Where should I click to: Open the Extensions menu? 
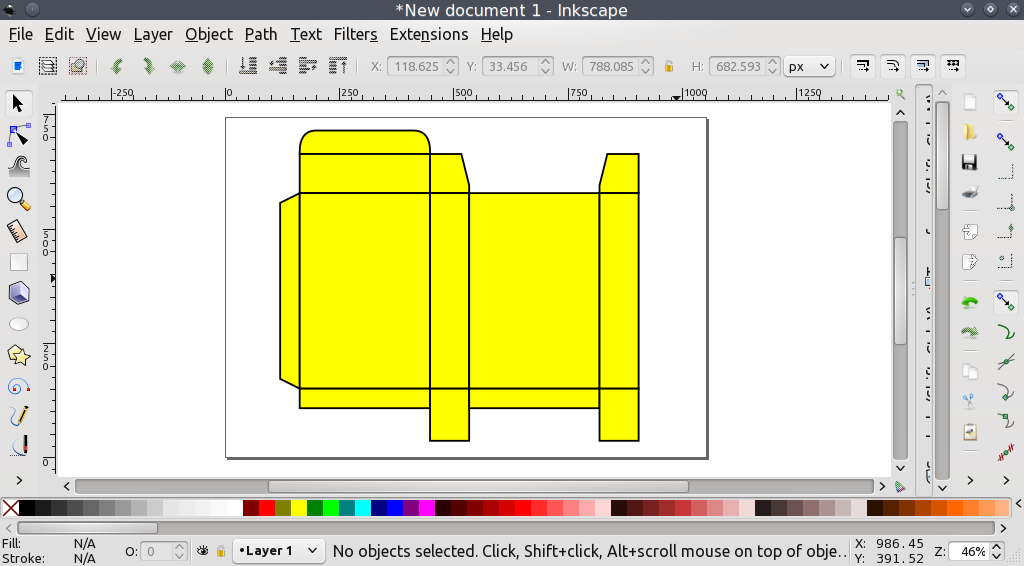tap(428, 34)
